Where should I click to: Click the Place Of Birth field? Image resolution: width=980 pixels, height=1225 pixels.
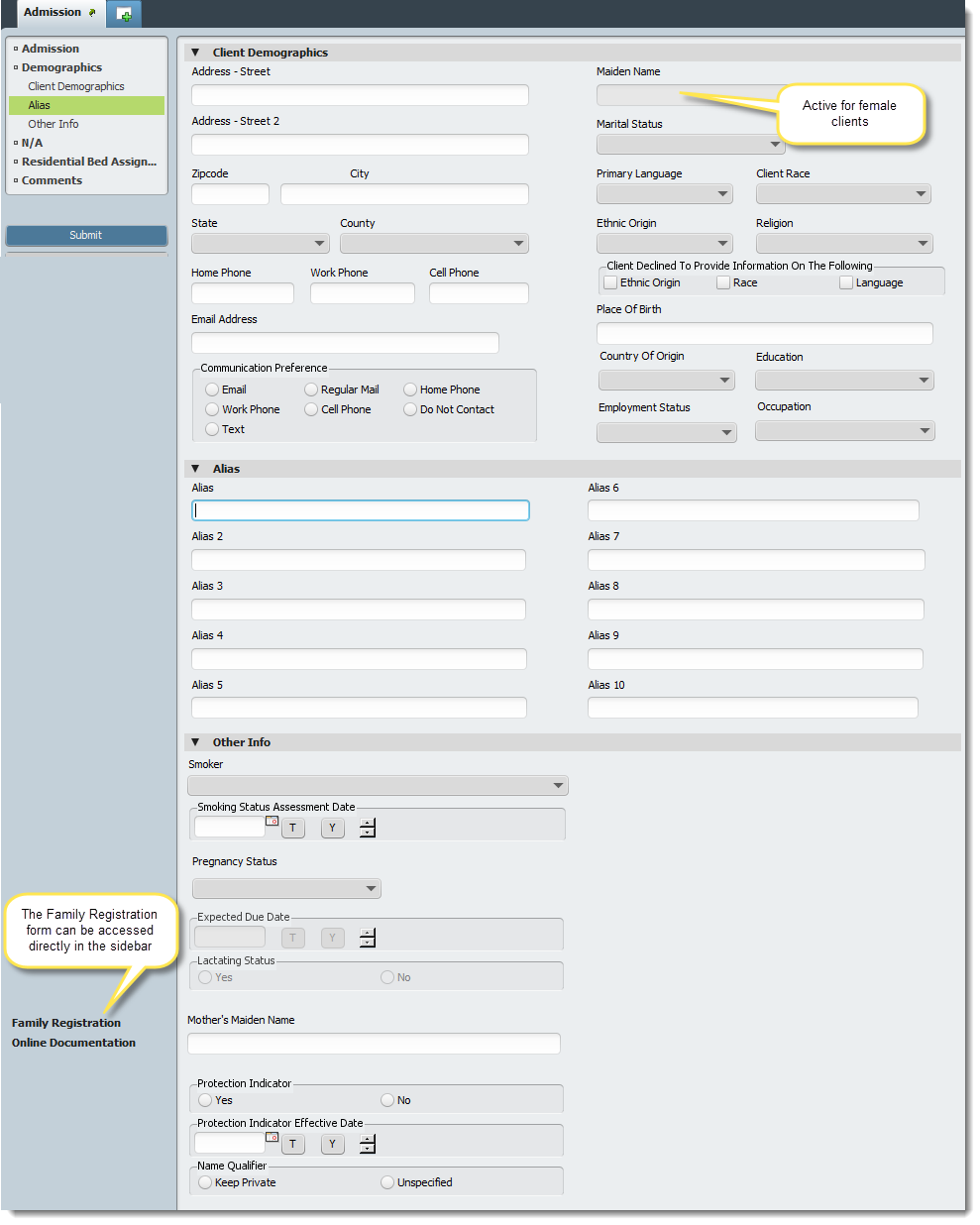point(765,333)
